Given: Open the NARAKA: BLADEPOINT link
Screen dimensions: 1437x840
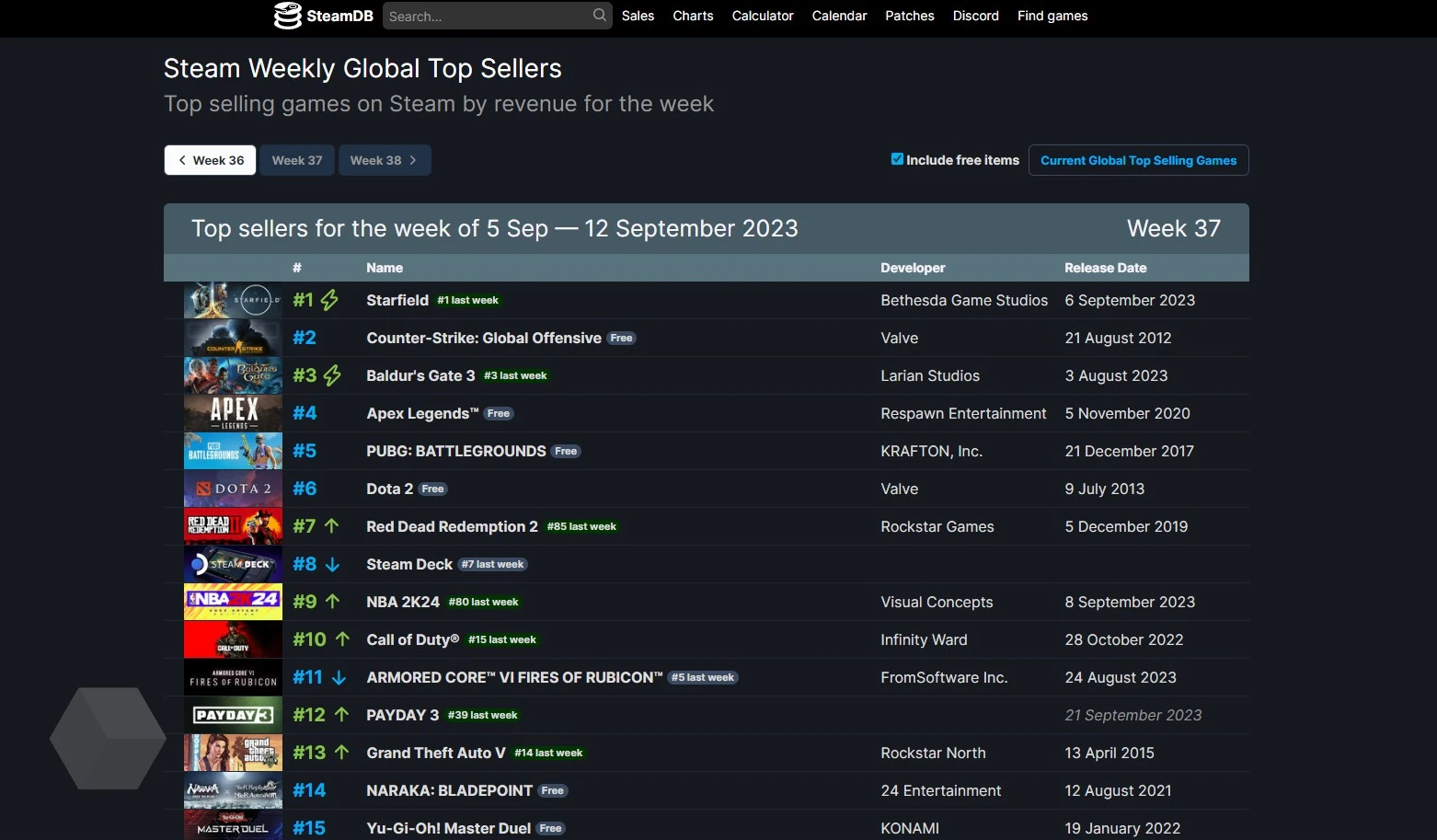Looking at the screenshot, I should click(x=450, y=790).
